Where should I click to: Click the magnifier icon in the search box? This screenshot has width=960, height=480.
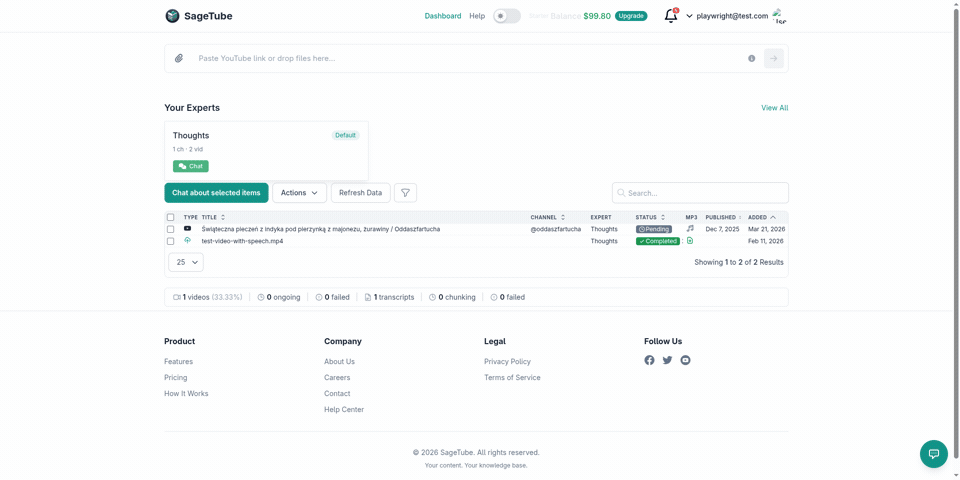tap(621, 193)
